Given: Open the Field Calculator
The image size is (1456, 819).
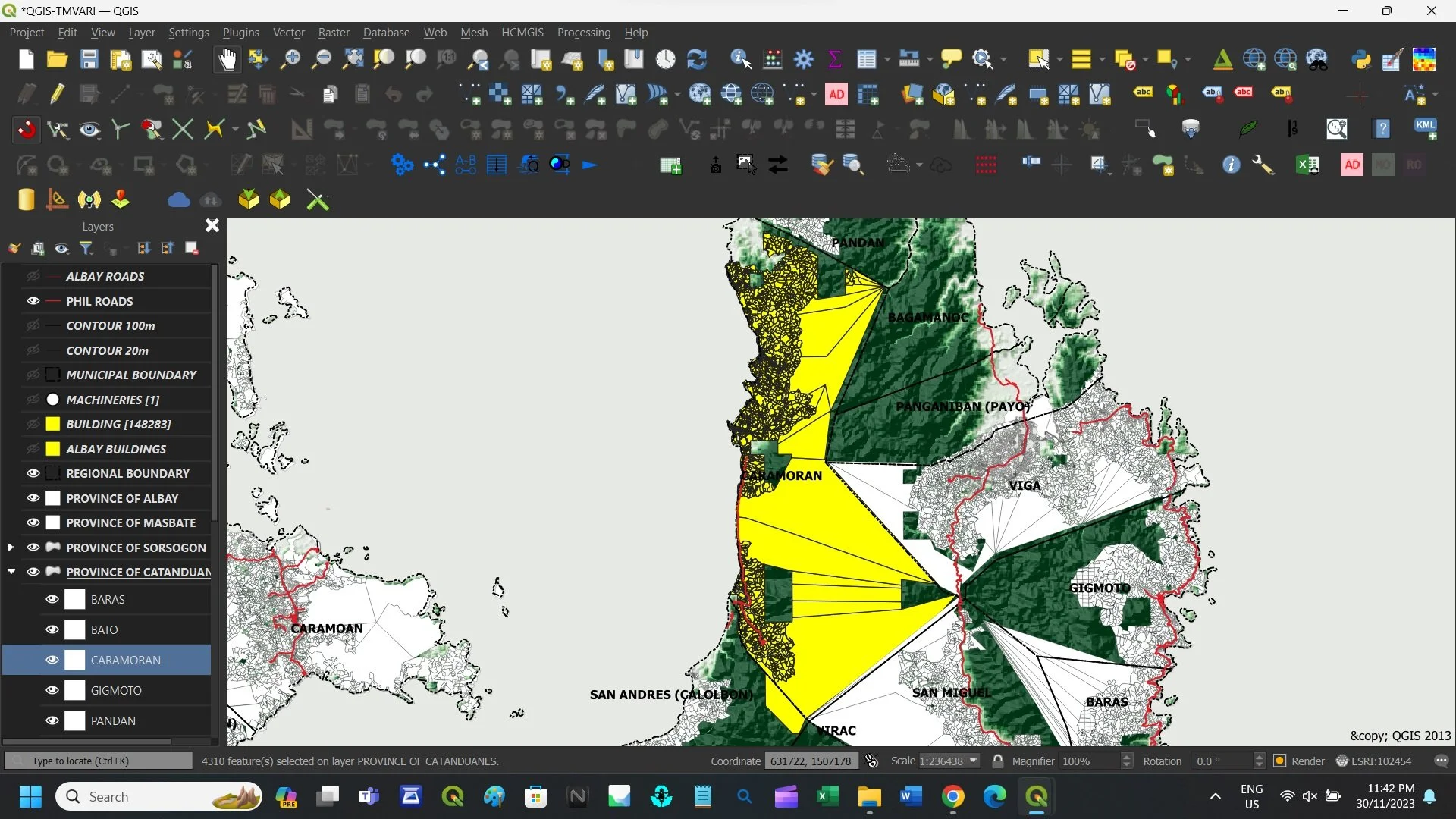Looking at the screenshot, I should [x=773, y=59].
